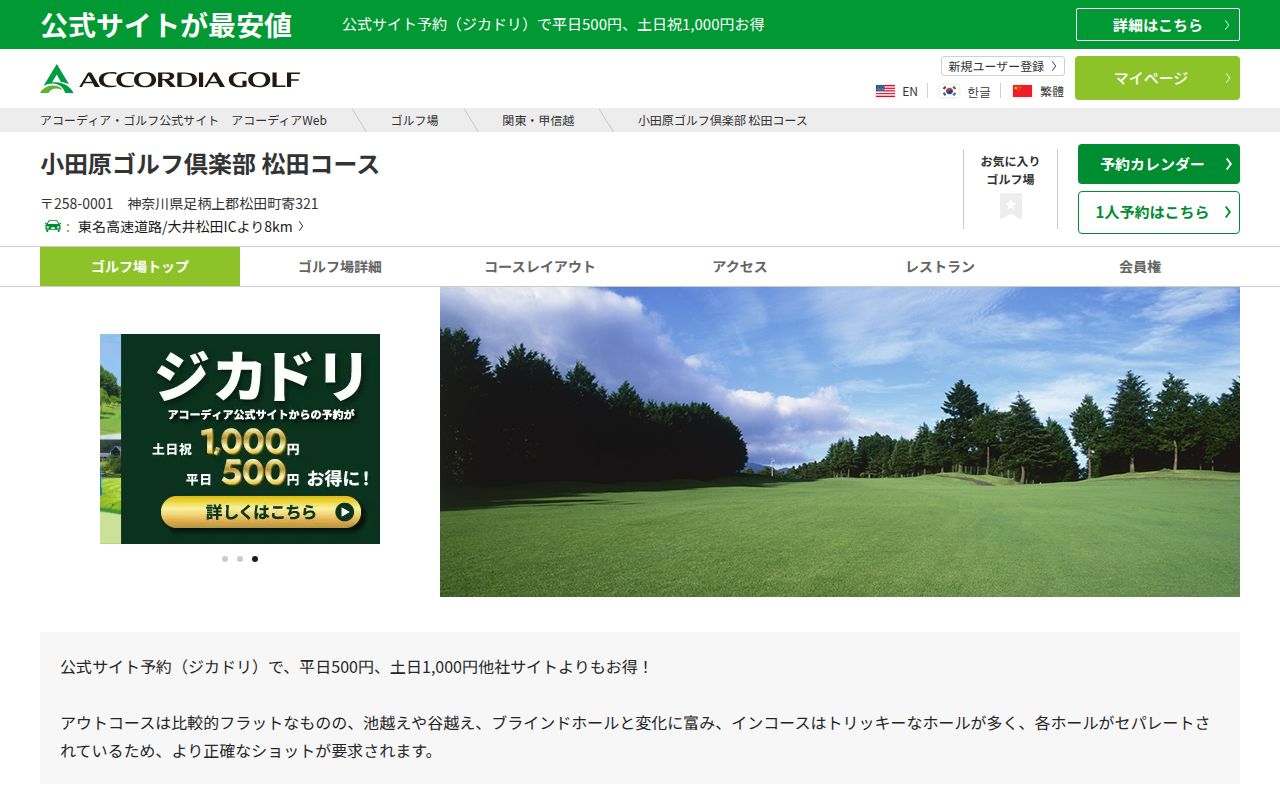Select the レストラン tab

[940, 267]
